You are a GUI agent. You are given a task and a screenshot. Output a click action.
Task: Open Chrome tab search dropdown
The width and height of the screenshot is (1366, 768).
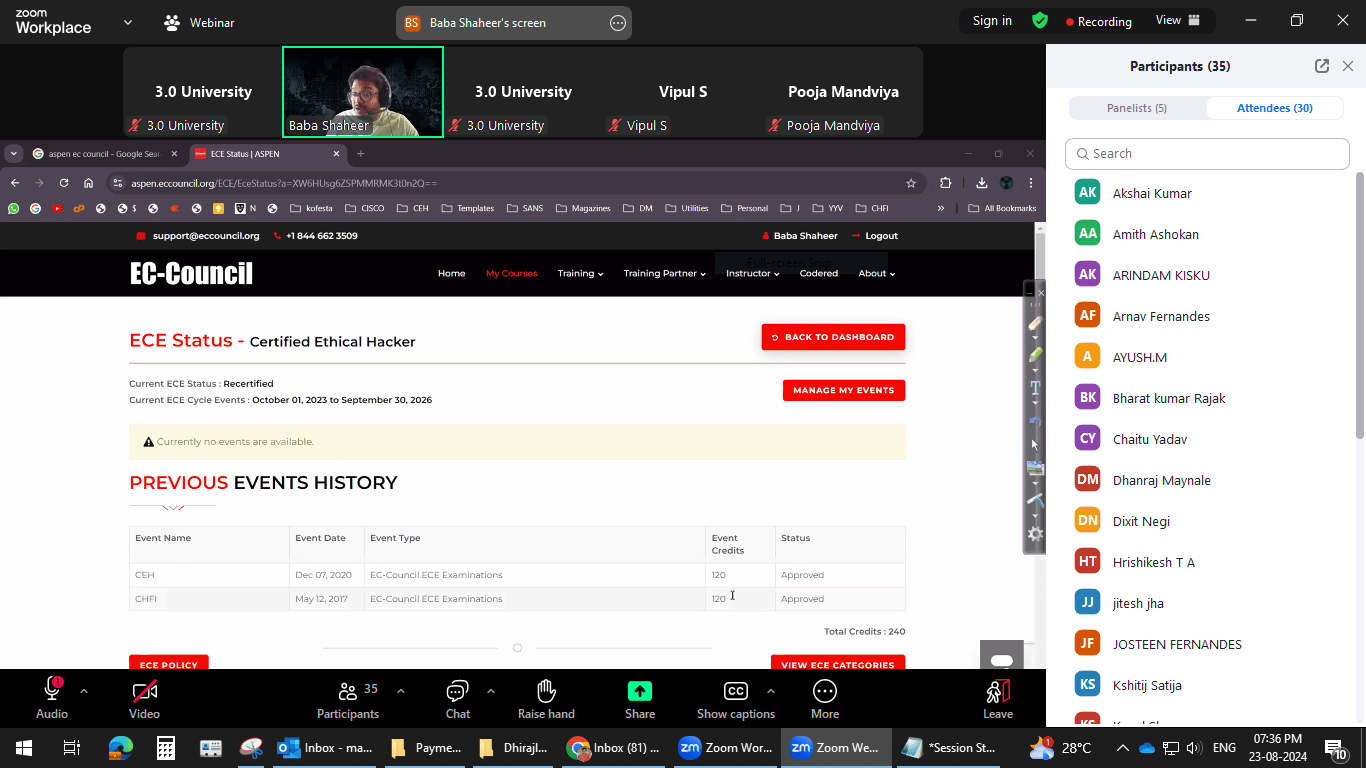coord(13,153)
